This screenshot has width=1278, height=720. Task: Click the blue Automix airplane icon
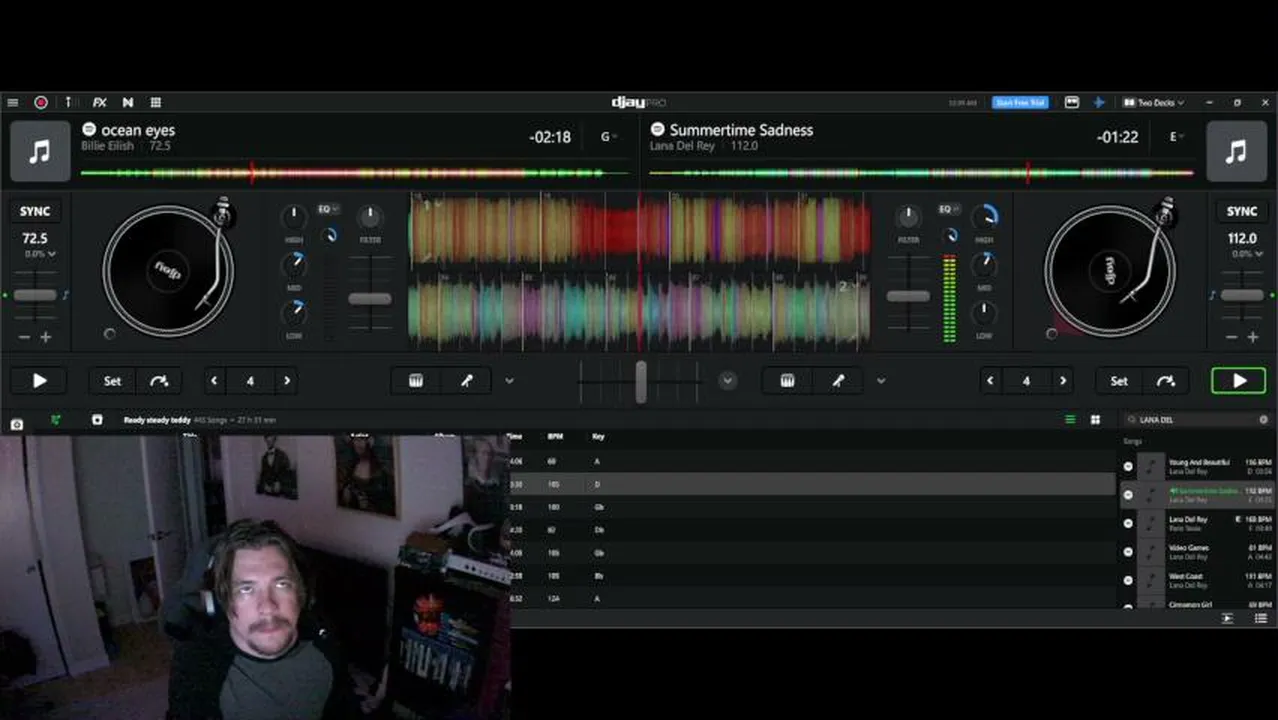tap(1099, 102)
